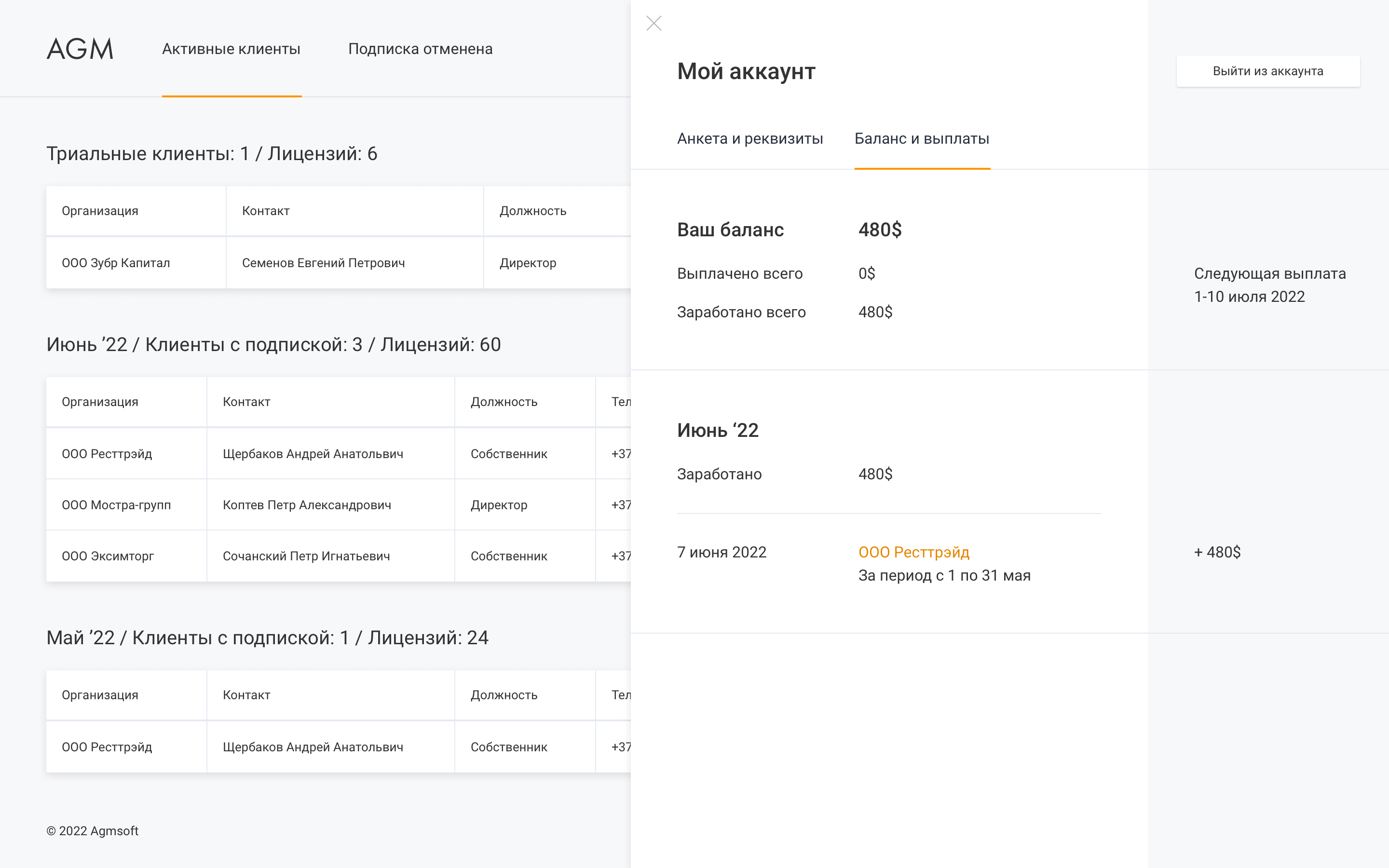Click ООО Эксимторг organization cell
The width and height of the screenshot is (1389, 868).
(108, 556)
